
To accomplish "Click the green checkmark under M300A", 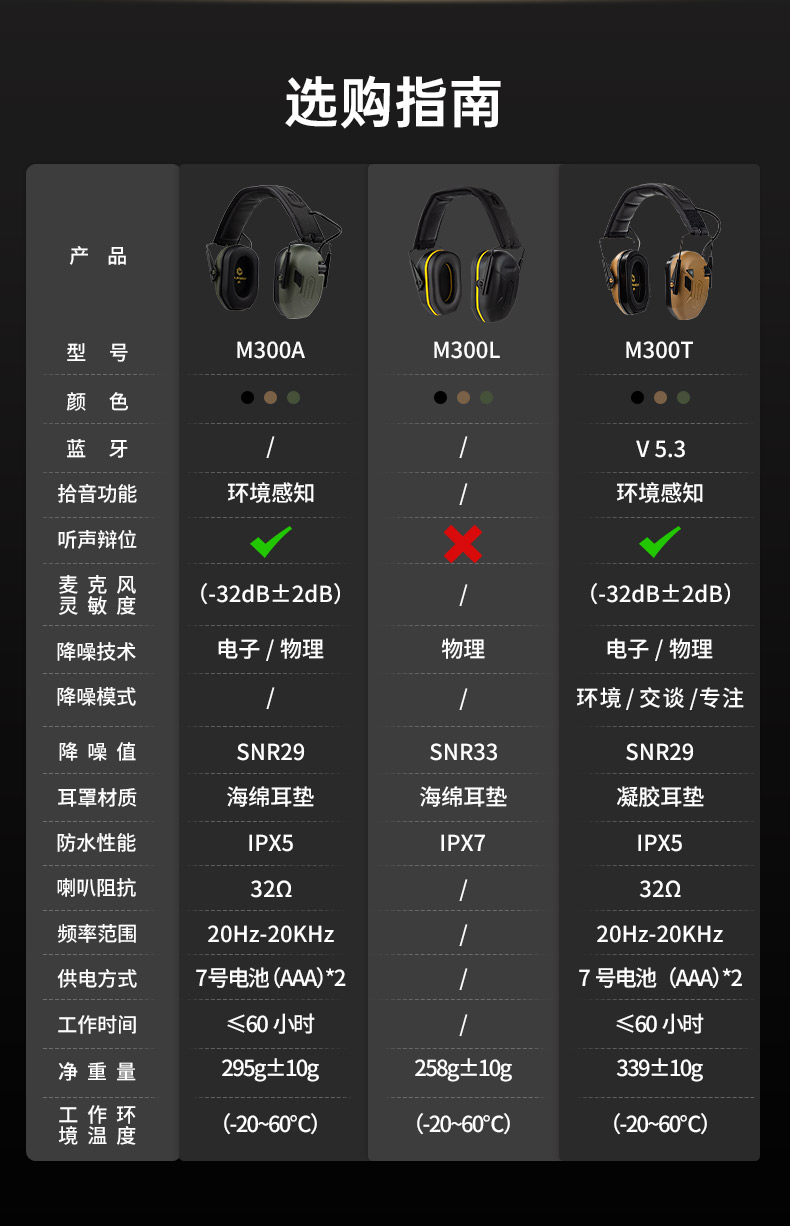I will point(271,541).
